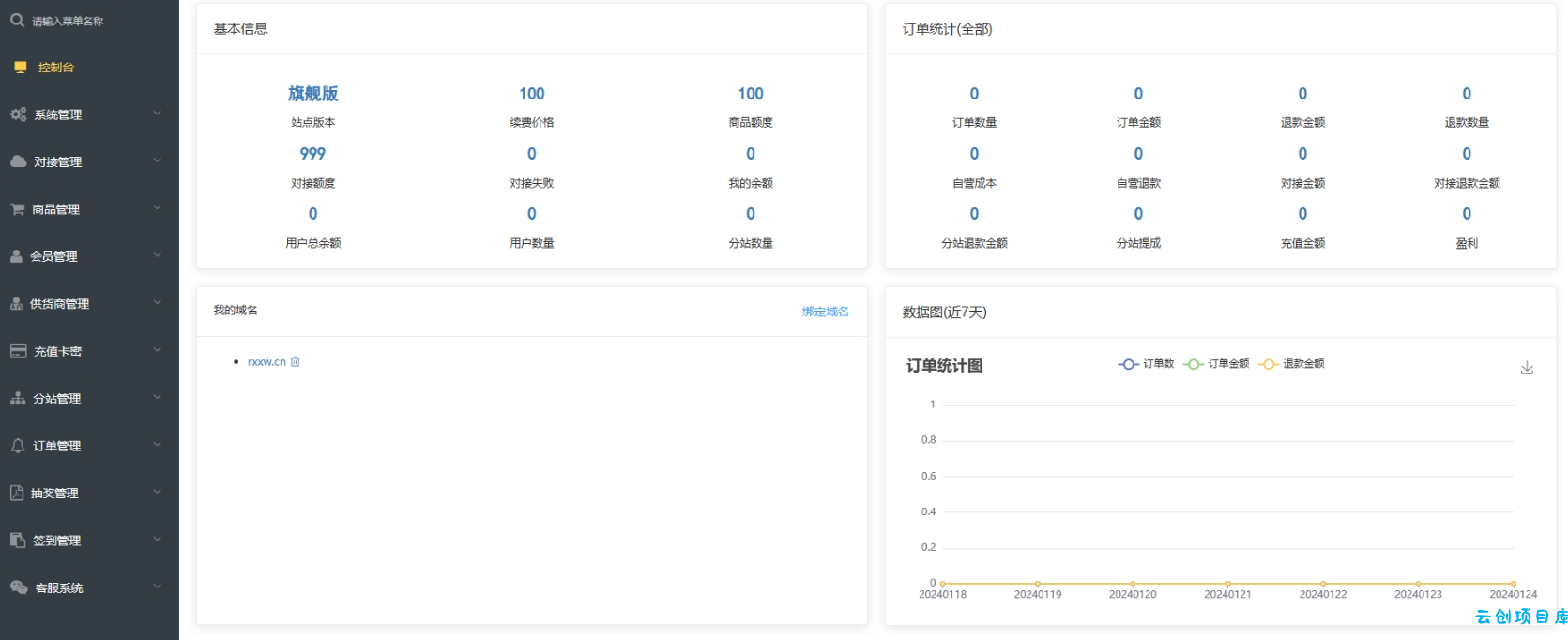Click the 商品管理 cart icon
Image resolution: width=1568 pixels, height=640 pixels.
point(18,209)
